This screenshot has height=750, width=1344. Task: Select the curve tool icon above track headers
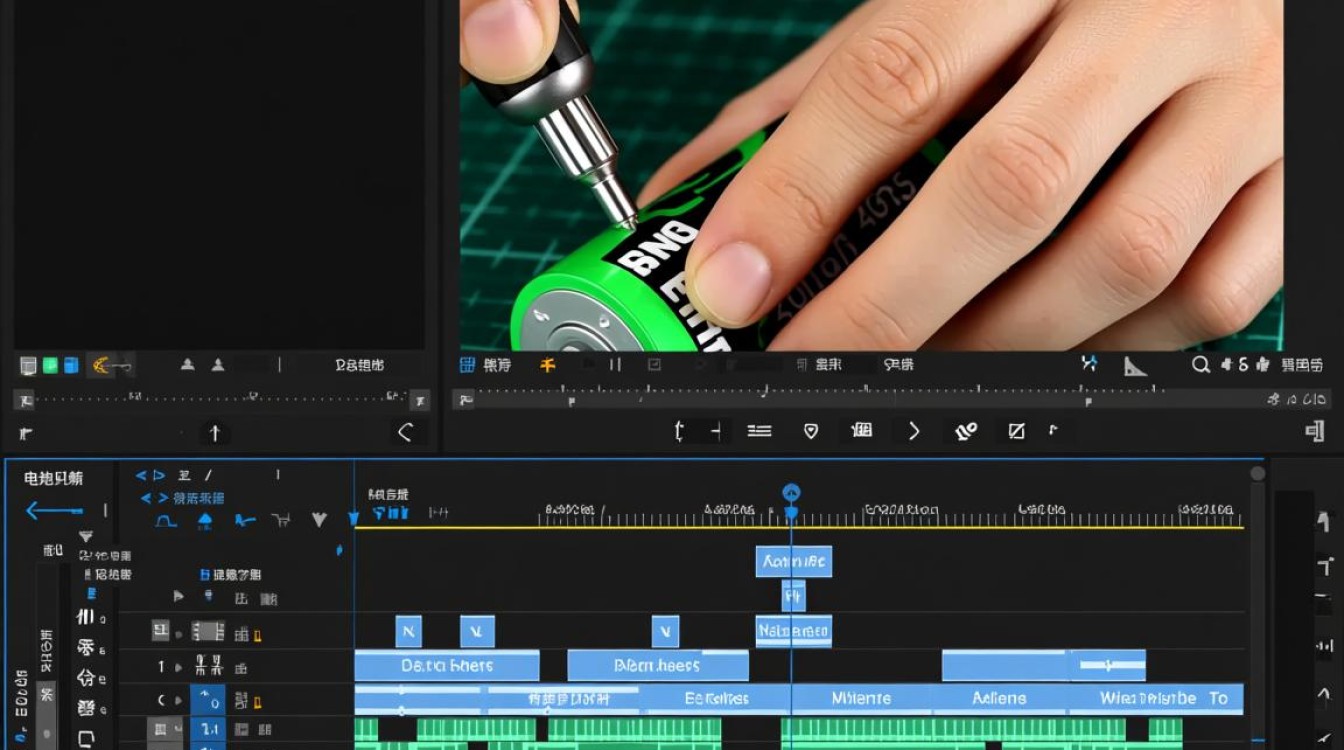166,520
